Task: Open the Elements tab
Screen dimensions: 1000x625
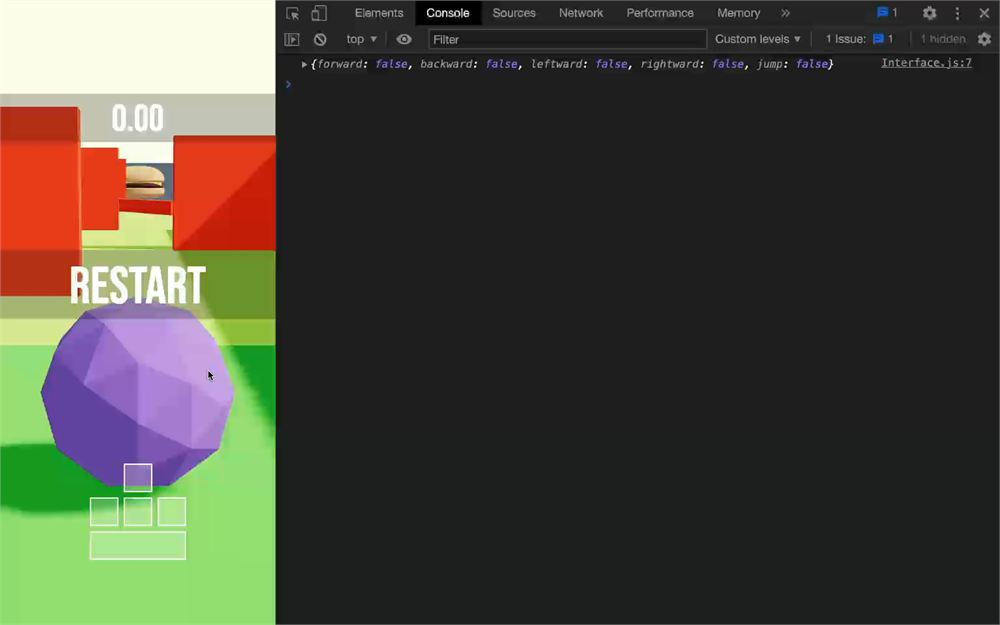Action: click(379, 13)
